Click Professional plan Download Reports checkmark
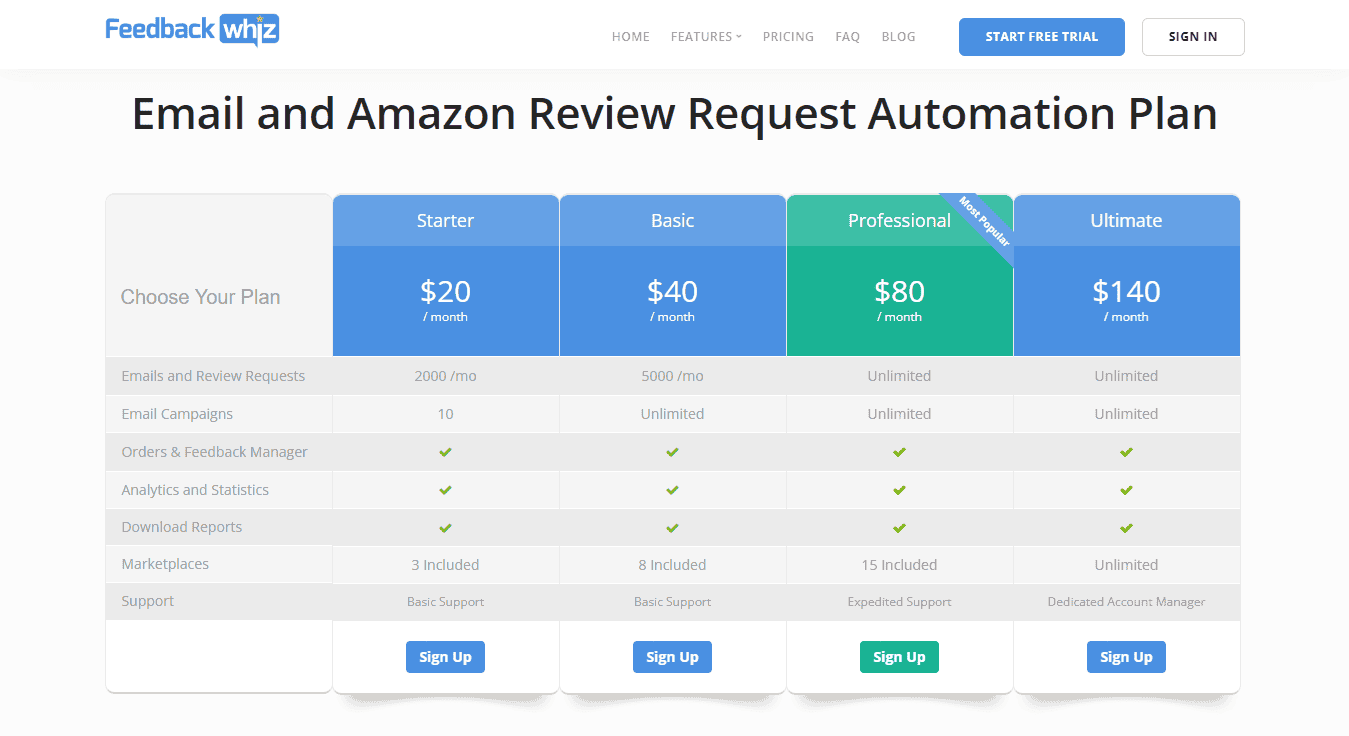This screenshot has width=1349, height=736. 899,527
